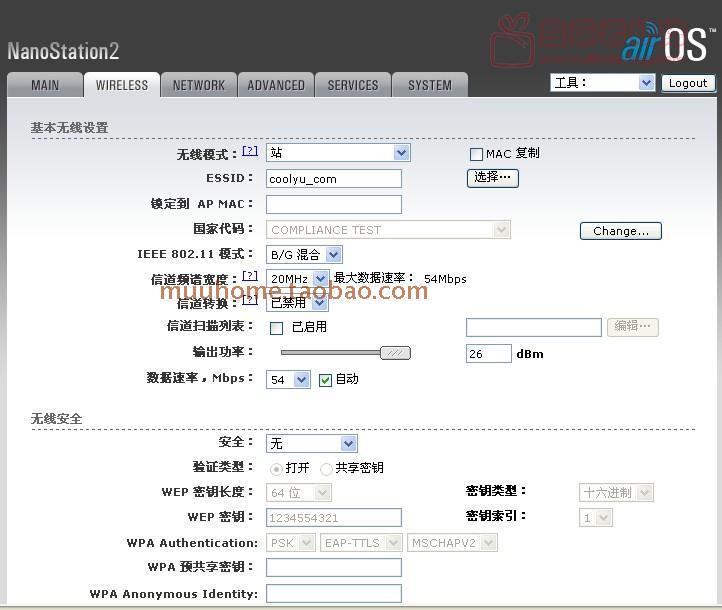Click the 锁定到 AP MAC input field

click(x=334, y=204)
